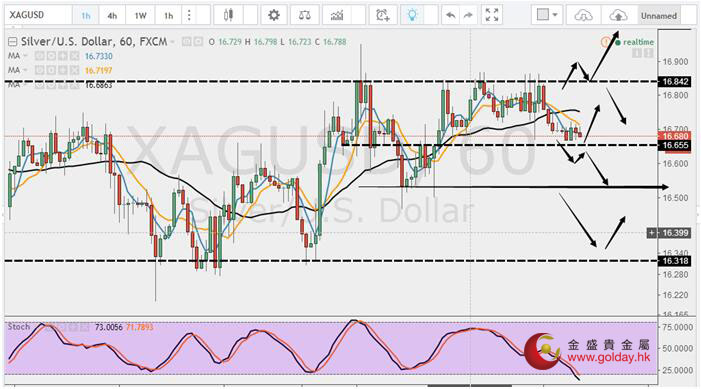The height and width of the screenshot is (389, 701).
Task: Select the 4h timeframe tab
Action: pyautogui.click(x=112, y=16)
